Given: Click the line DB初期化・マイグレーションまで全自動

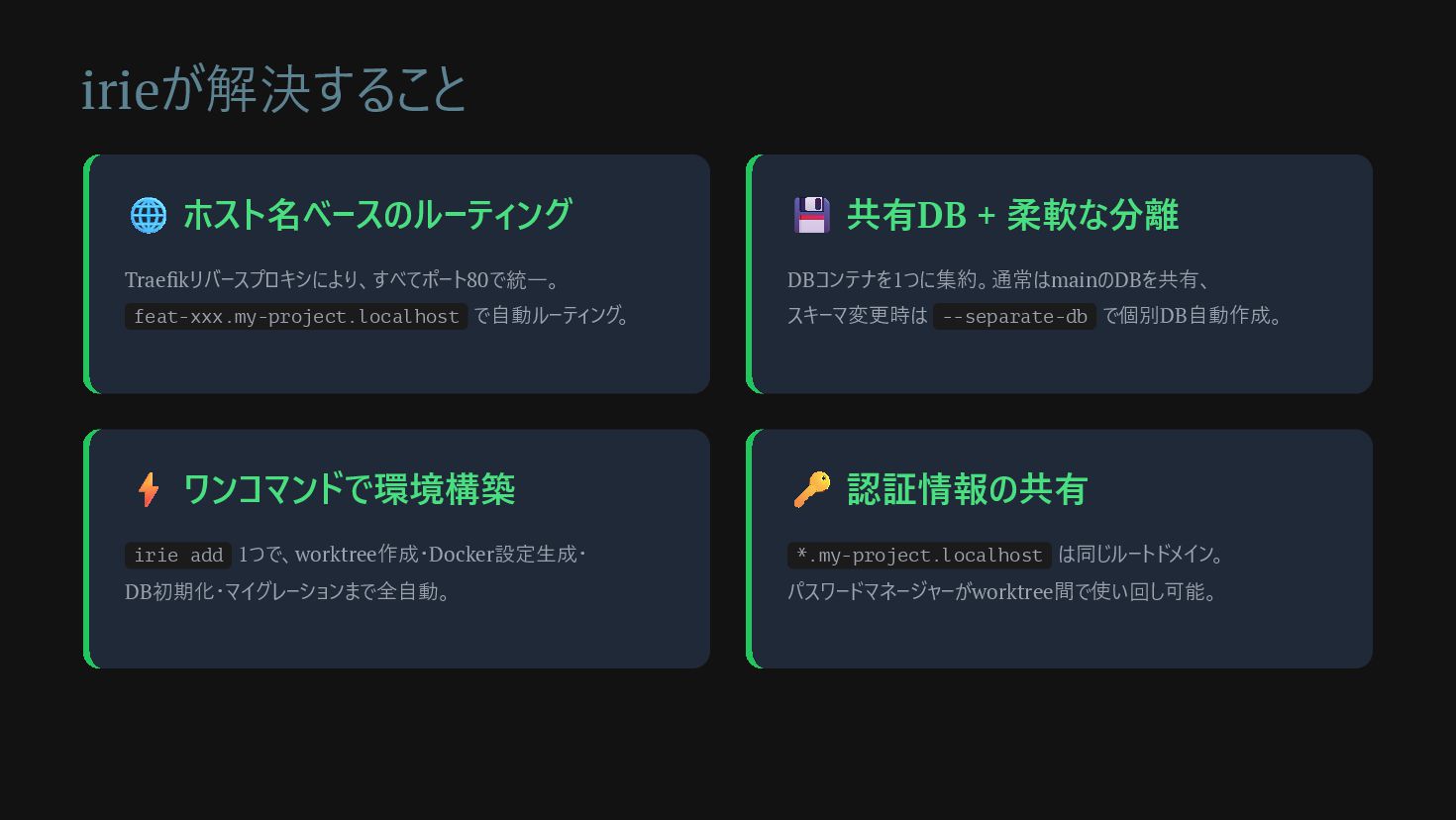Looking at the screenshot, I should [287, 592].
